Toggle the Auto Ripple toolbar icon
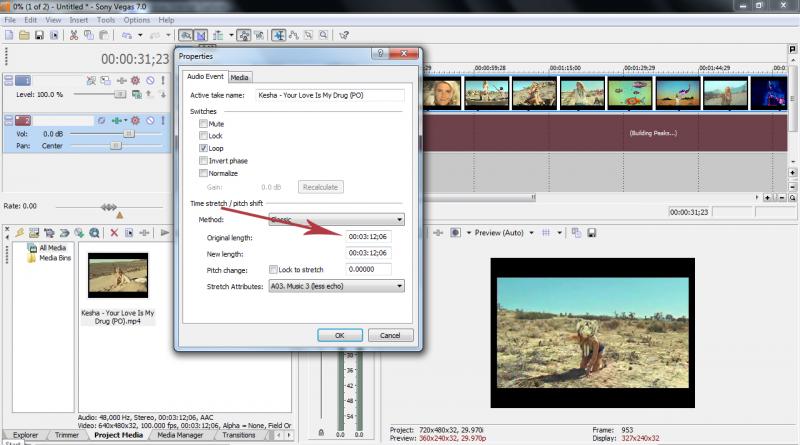The image size is (800, 445). (x=218, y=35)
